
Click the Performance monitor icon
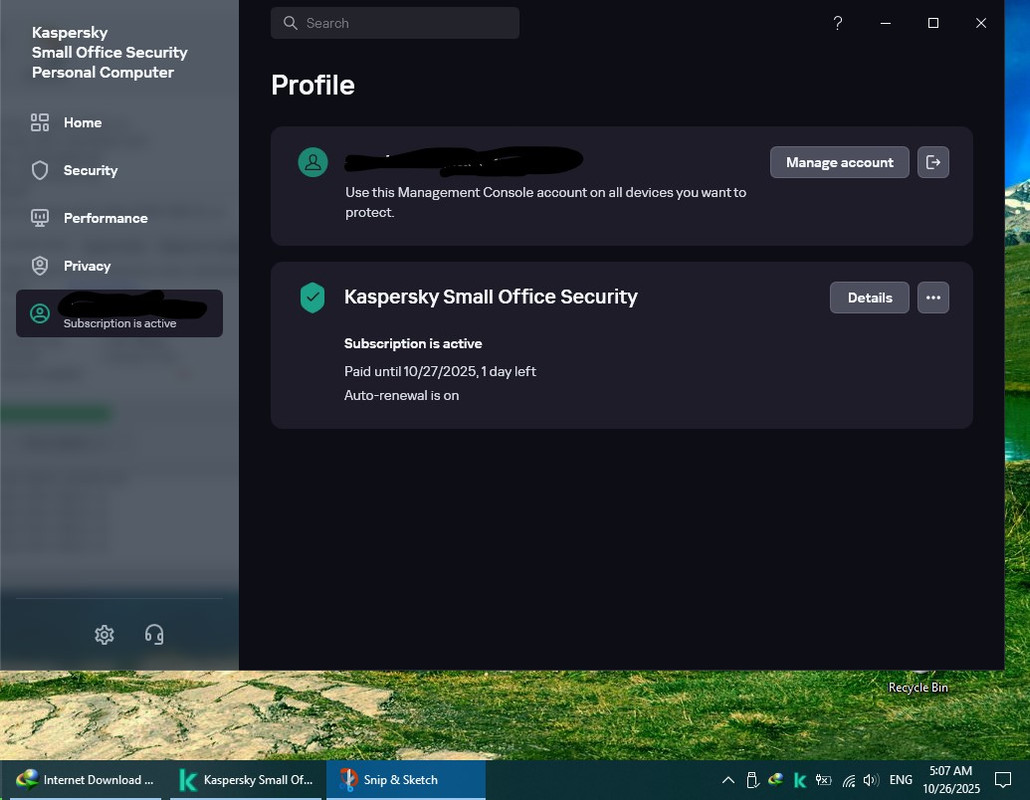tap(39, 218)
